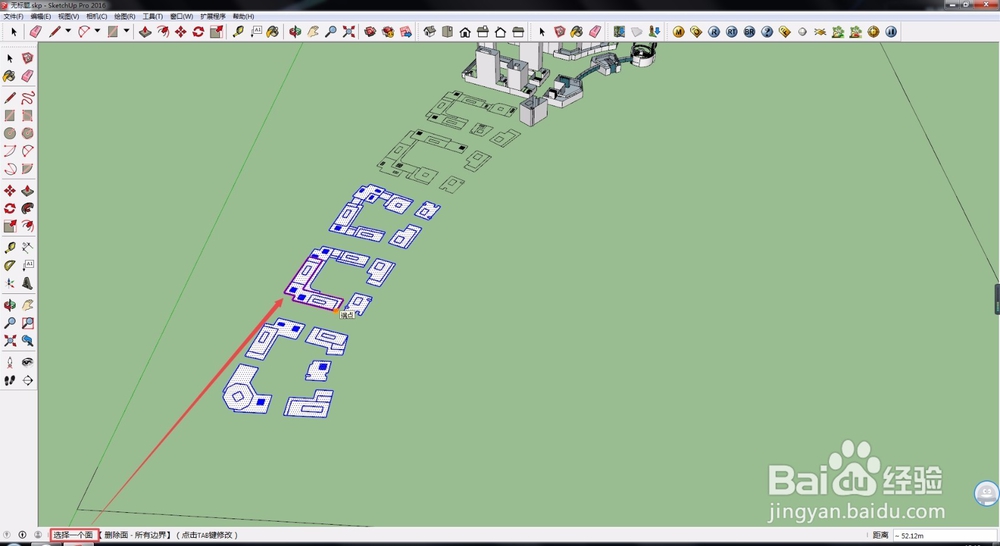Click the Rotate tool in top toolbar

coord(198,31)
